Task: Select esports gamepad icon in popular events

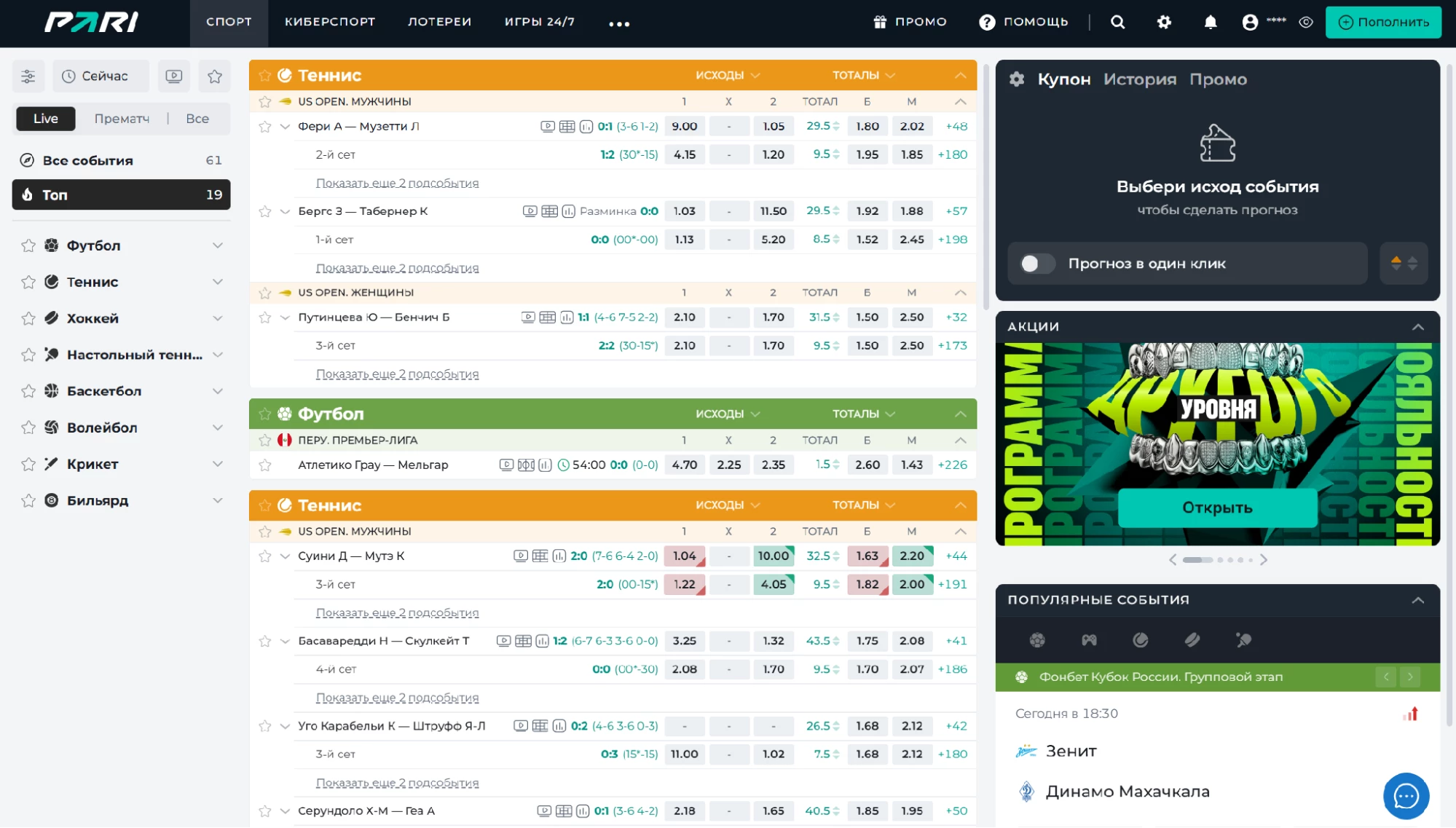Action: click(1089, 640)
